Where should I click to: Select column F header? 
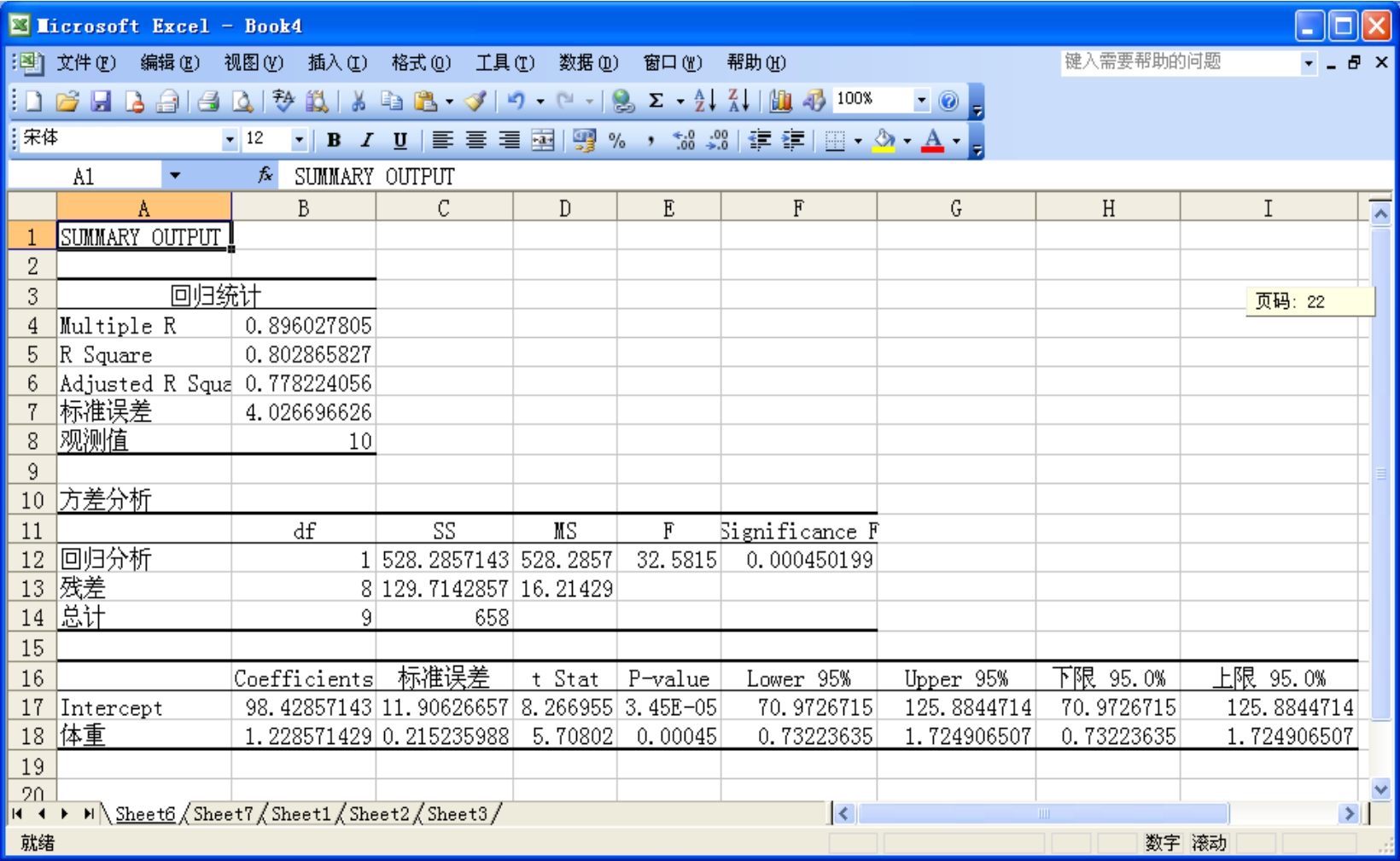pos(798,208)
